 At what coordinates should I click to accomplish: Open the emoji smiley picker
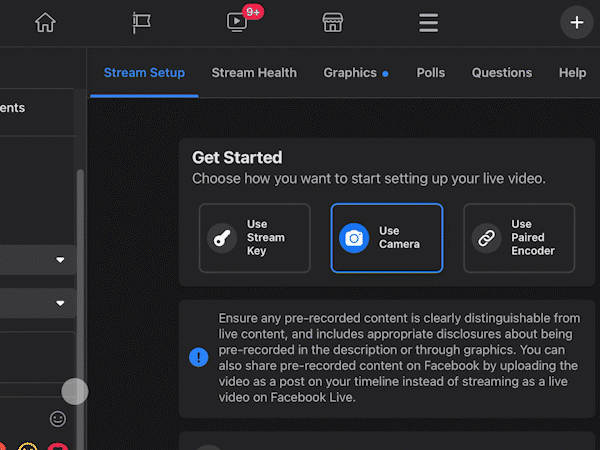[x=58, y=418]
